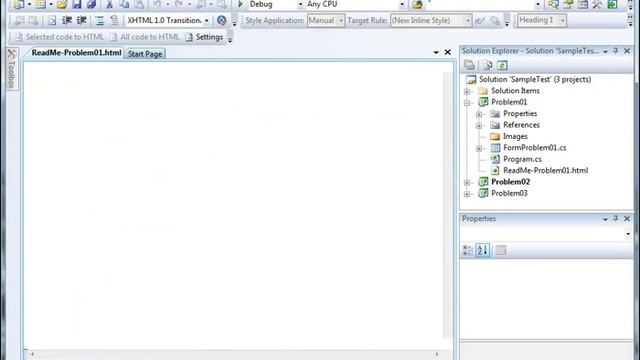Image resolution: width=640 pixels, height=360 pixels.
Task: Click Solution Explorer Properties icon
Action: (469, 65)
